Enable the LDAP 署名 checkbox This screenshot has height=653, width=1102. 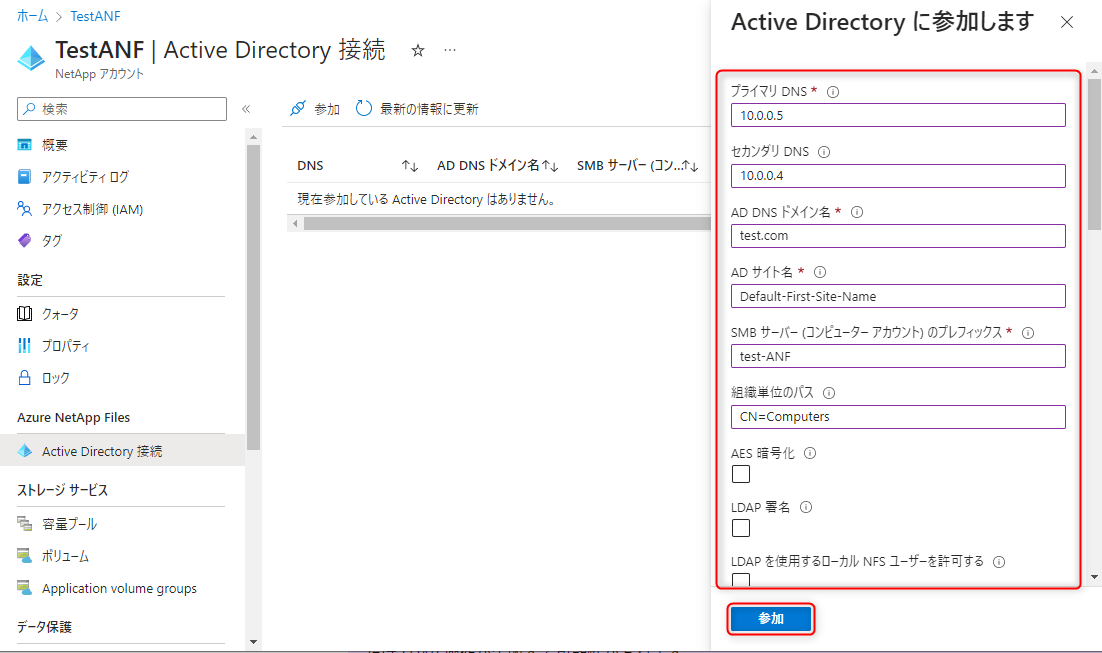click(741, 528)
